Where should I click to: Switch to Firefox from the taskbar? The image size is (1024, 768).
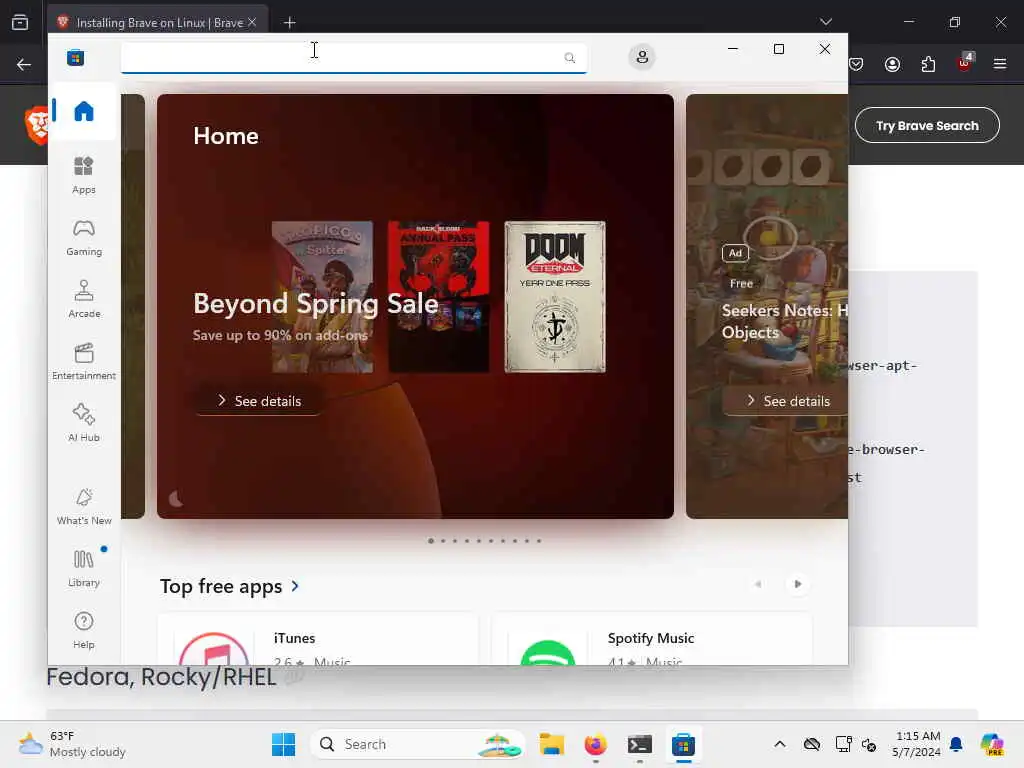[595, 744]
